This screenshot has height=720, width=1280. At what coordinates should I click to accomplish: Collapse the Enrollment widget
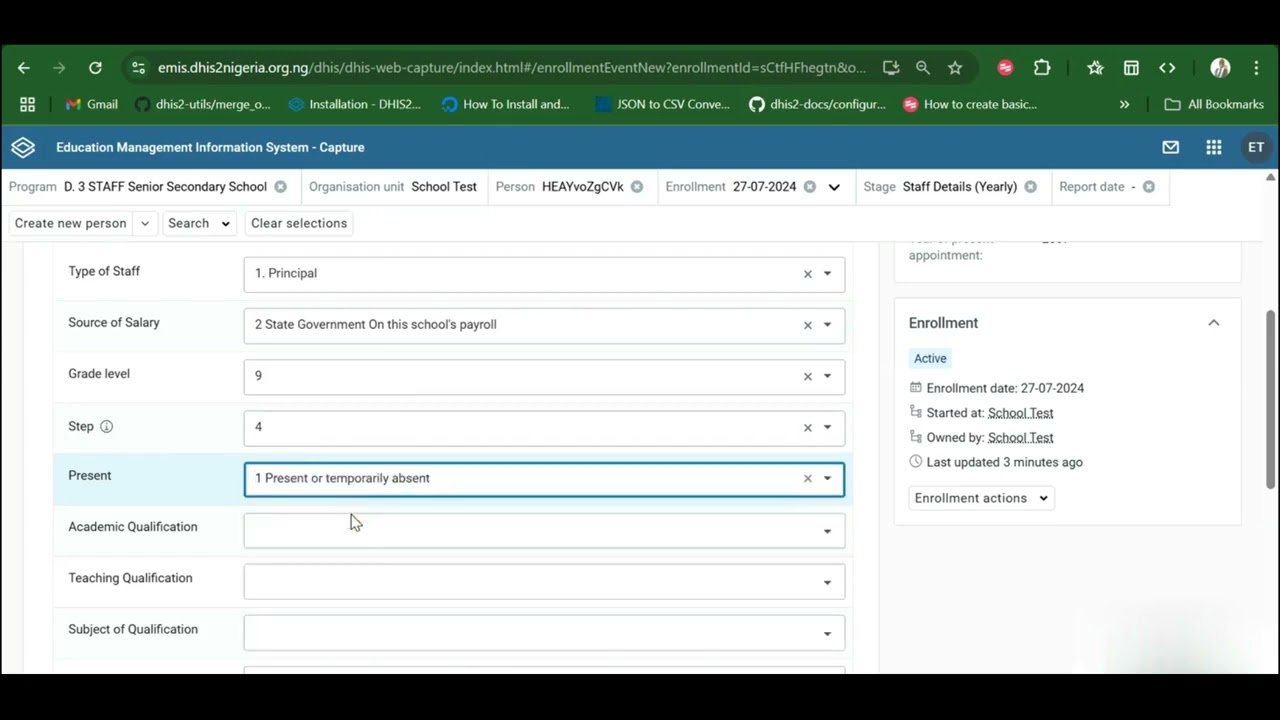tap(1214, 323)
